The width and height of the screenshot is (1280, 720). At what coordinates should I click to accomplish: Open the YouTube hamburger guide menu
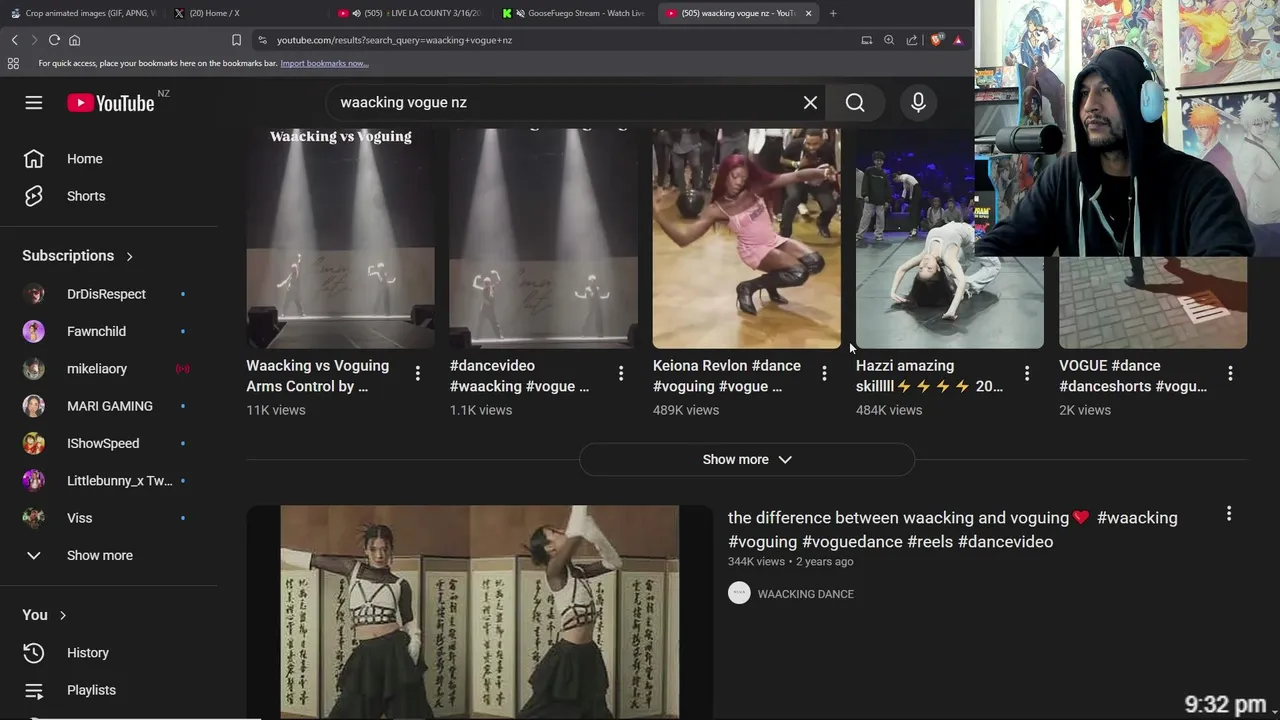[34, 102]
